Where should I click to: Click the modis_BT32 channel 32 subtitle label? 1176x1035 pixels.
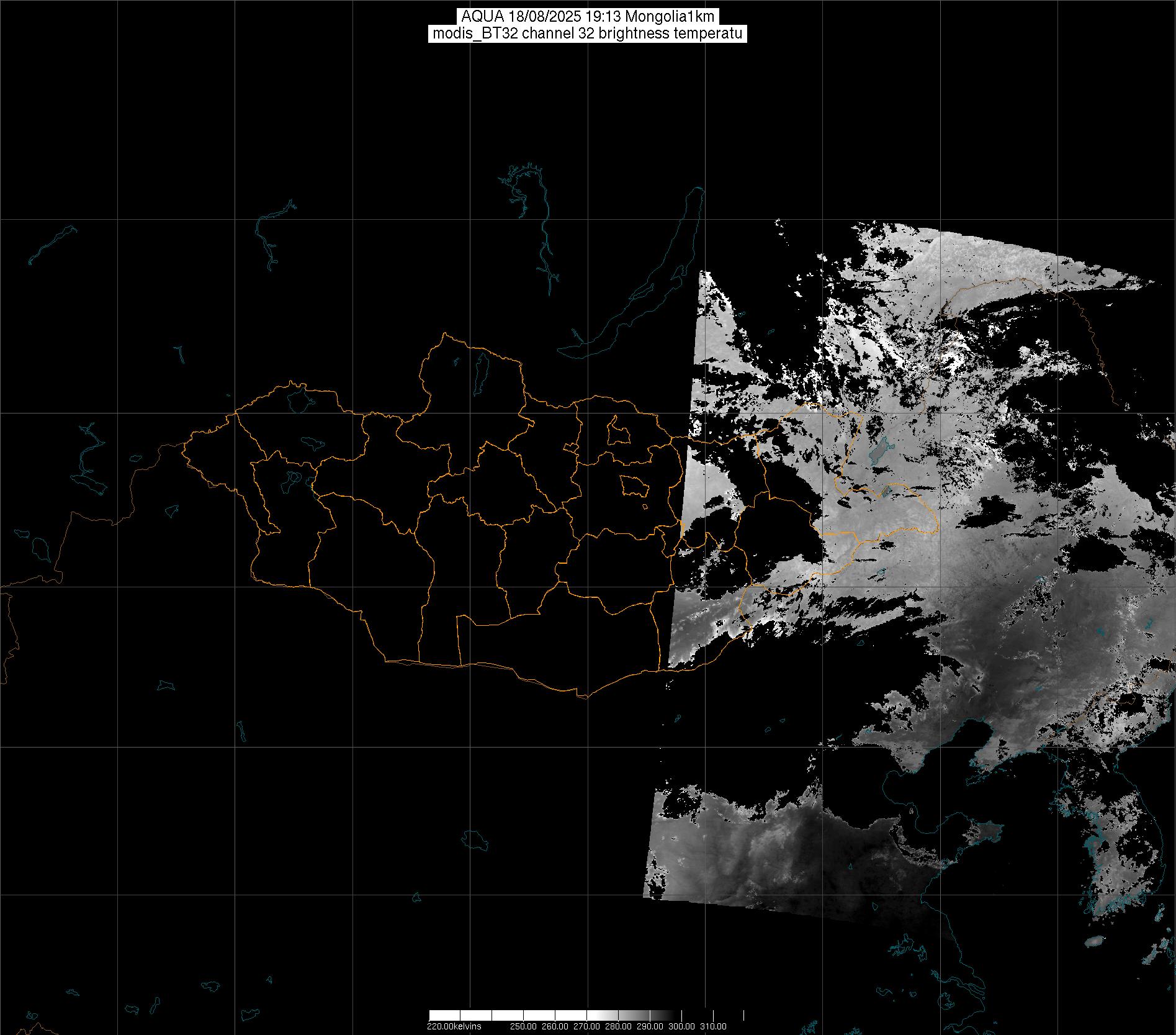[588, 34]
